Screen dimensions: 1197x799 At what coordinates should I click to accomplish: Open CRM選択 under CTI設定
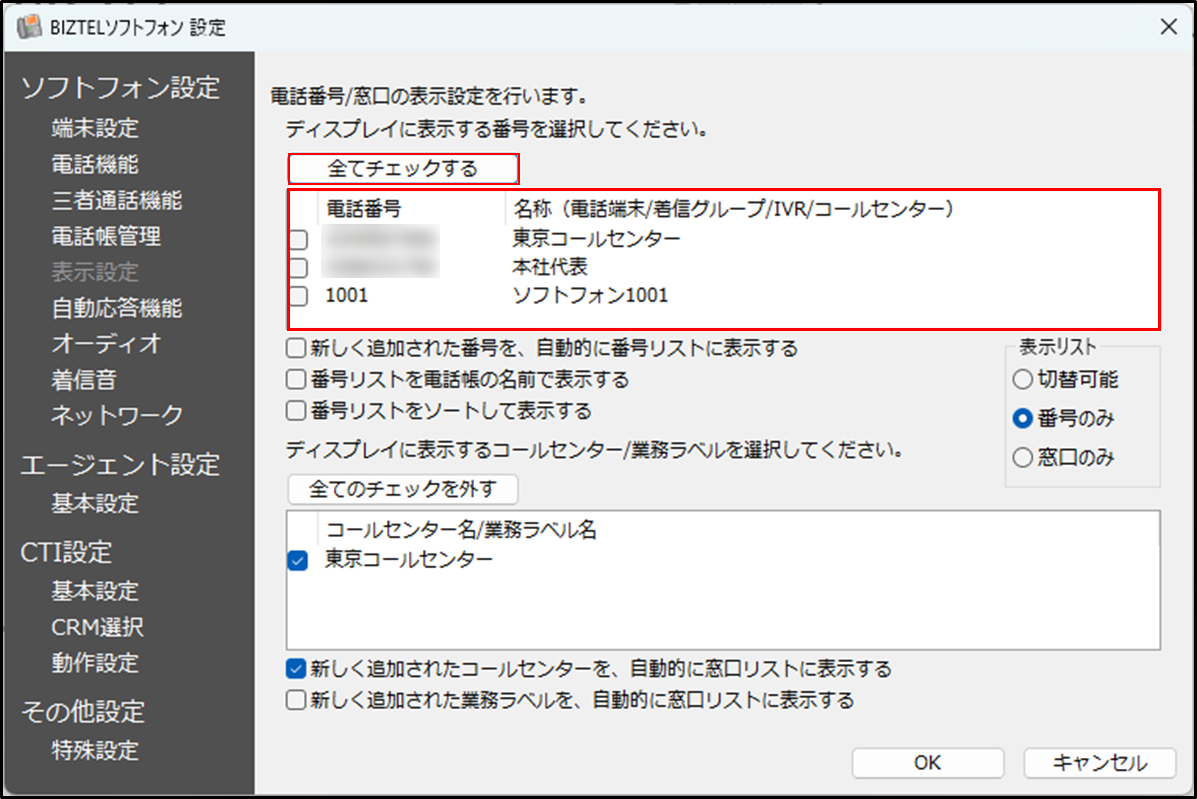97,627
